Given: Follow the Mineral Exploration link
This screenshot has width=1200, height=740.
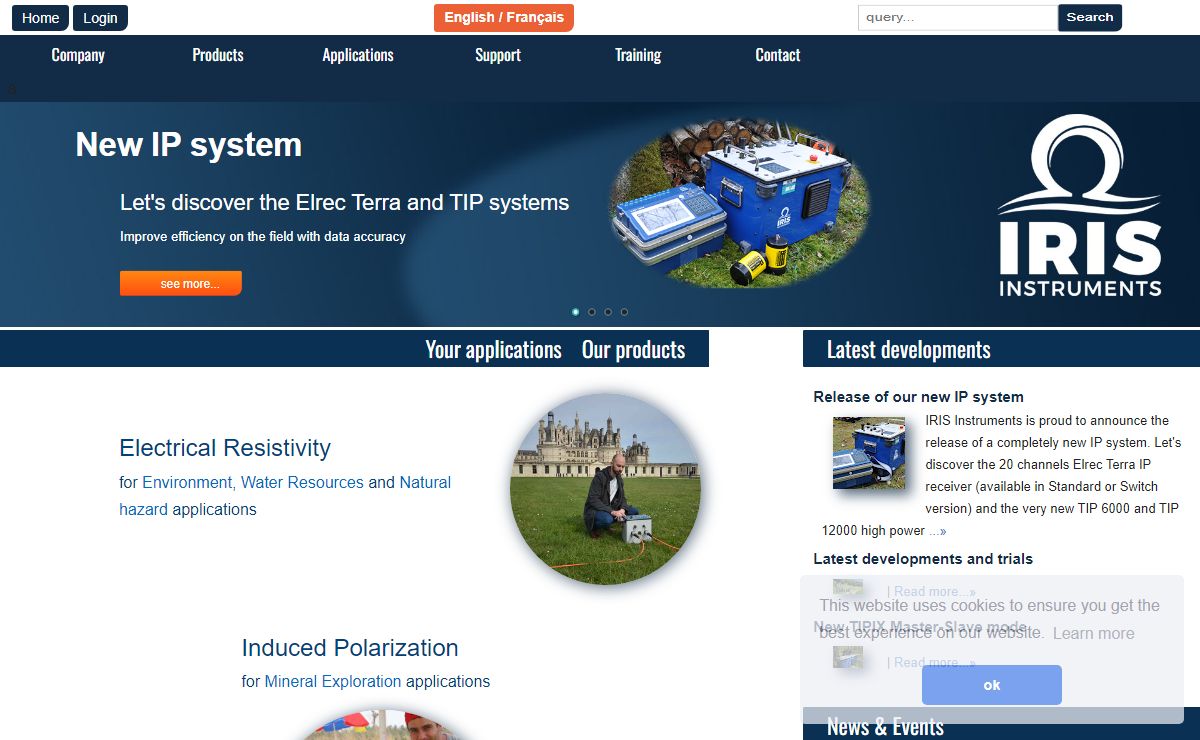Looking at the screenshot, I should [333, 682].
